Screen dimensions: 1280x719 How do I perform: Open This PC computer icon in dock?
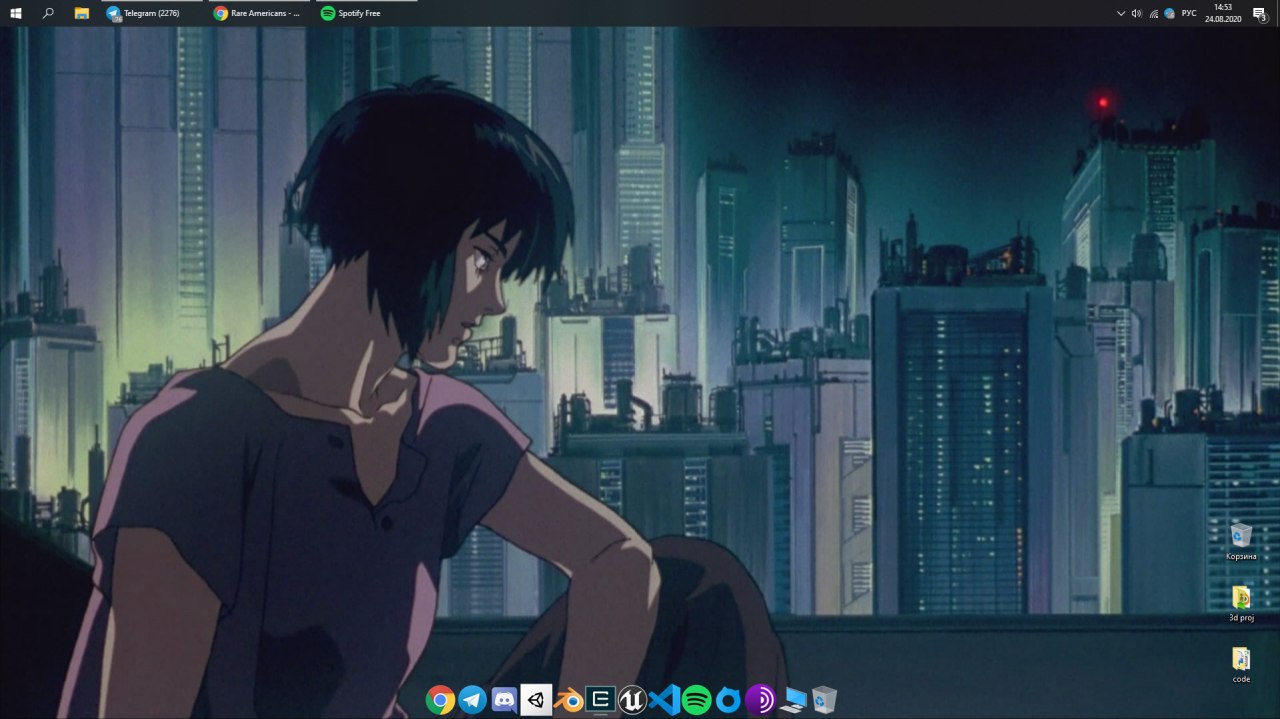pos(793,699)
